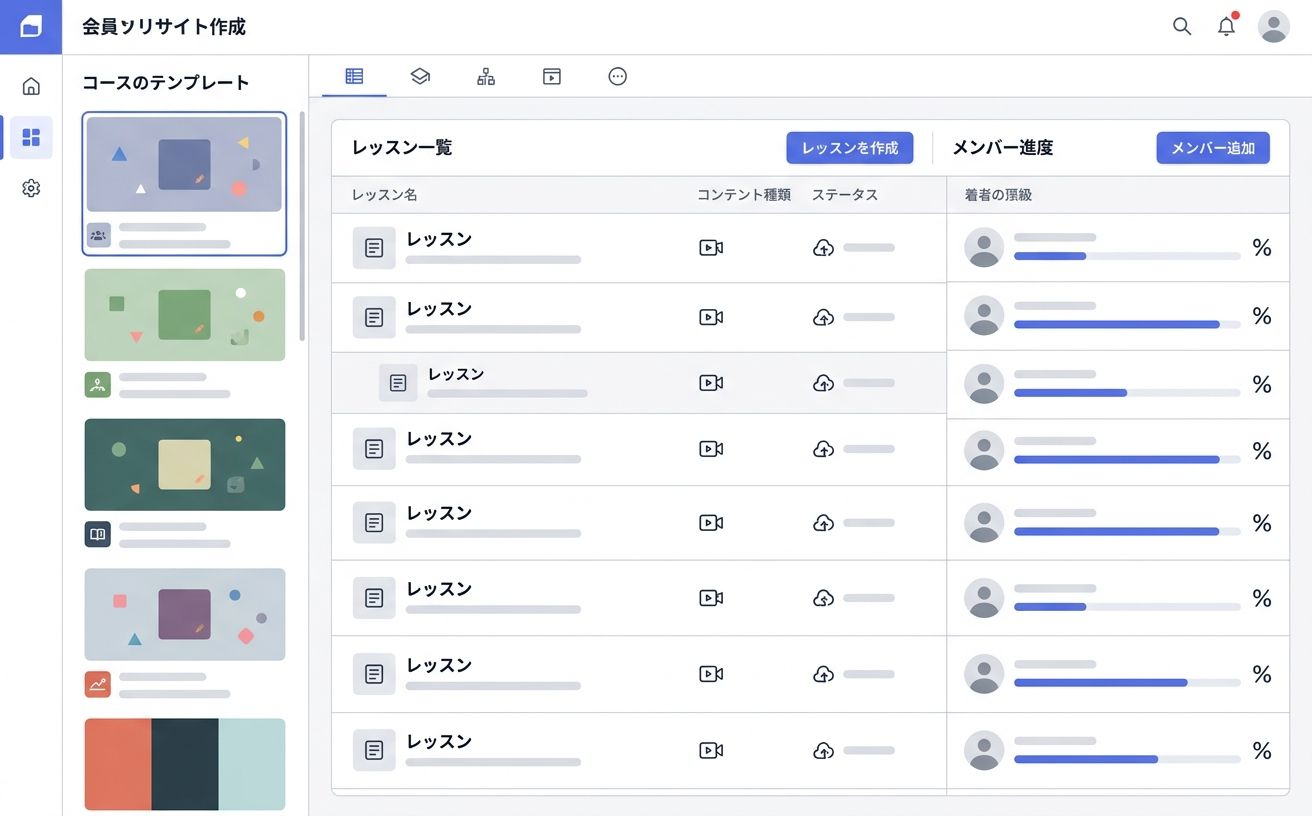This screenshot has width=1312, height=816.
Task: Open search with the magnifier icon
Action: pyautogui.click(x=1182, y=27)
